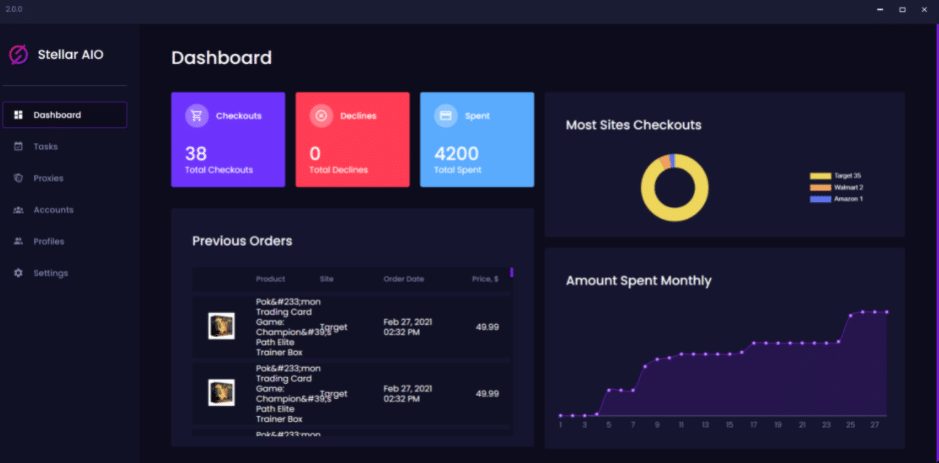Click the shopping cart icon on Checkouts card

[196, 116]
